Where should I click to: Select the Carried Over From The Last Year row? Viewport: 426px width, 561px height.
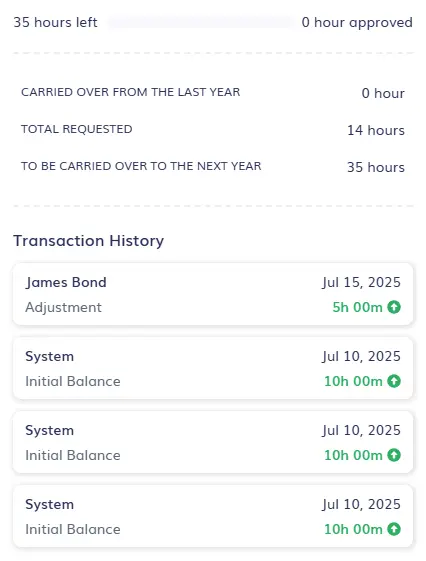pos(213,93)
